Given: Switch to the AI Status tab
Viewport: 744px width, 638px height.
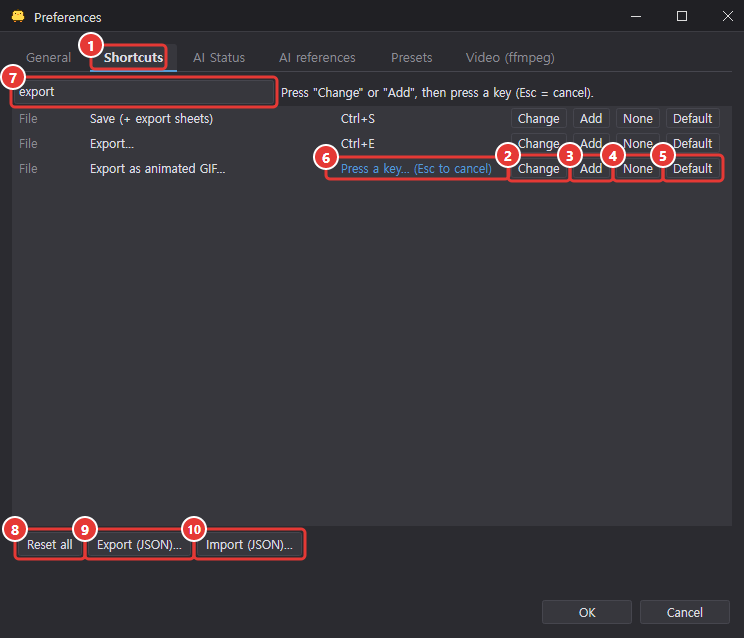Looking at the screenshot, I should 219,57.
